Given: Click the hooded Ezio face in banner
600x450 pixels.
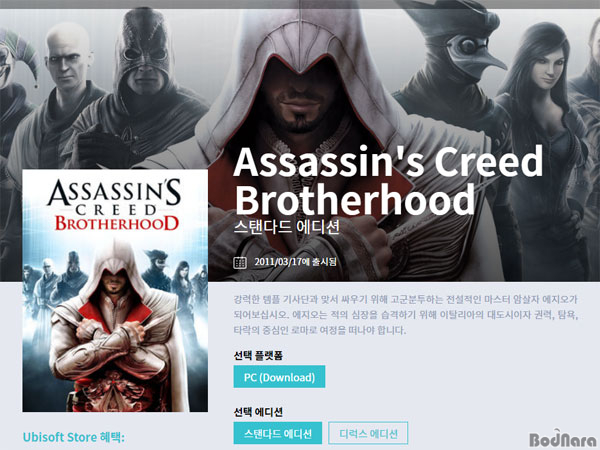Looking at the screenshot, I should (x=302, y=96).
